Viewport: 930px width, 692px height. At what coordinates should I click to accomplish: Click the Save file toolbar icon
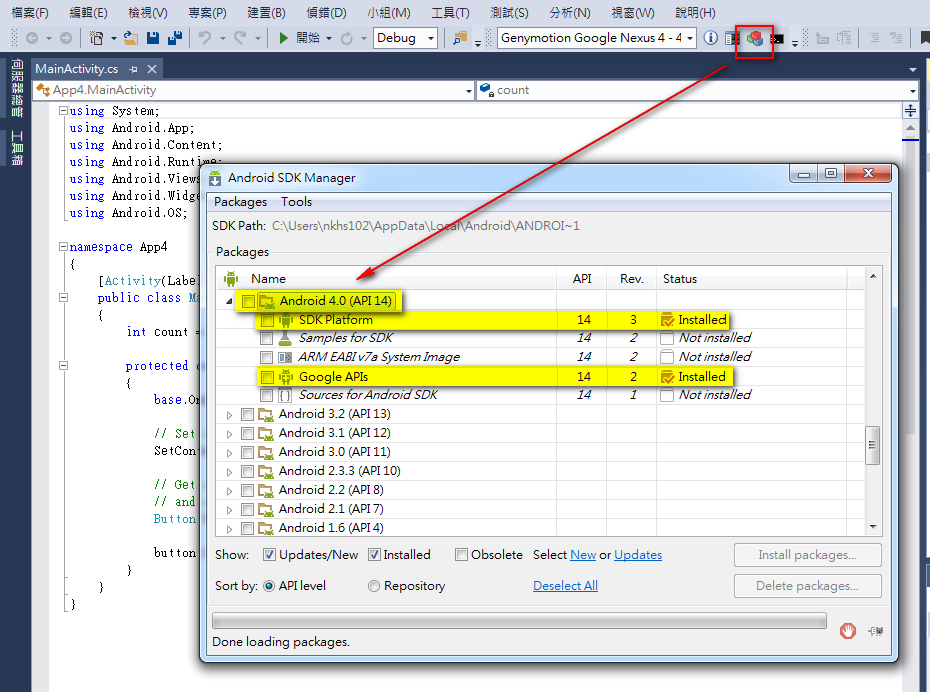pos(153,38)
